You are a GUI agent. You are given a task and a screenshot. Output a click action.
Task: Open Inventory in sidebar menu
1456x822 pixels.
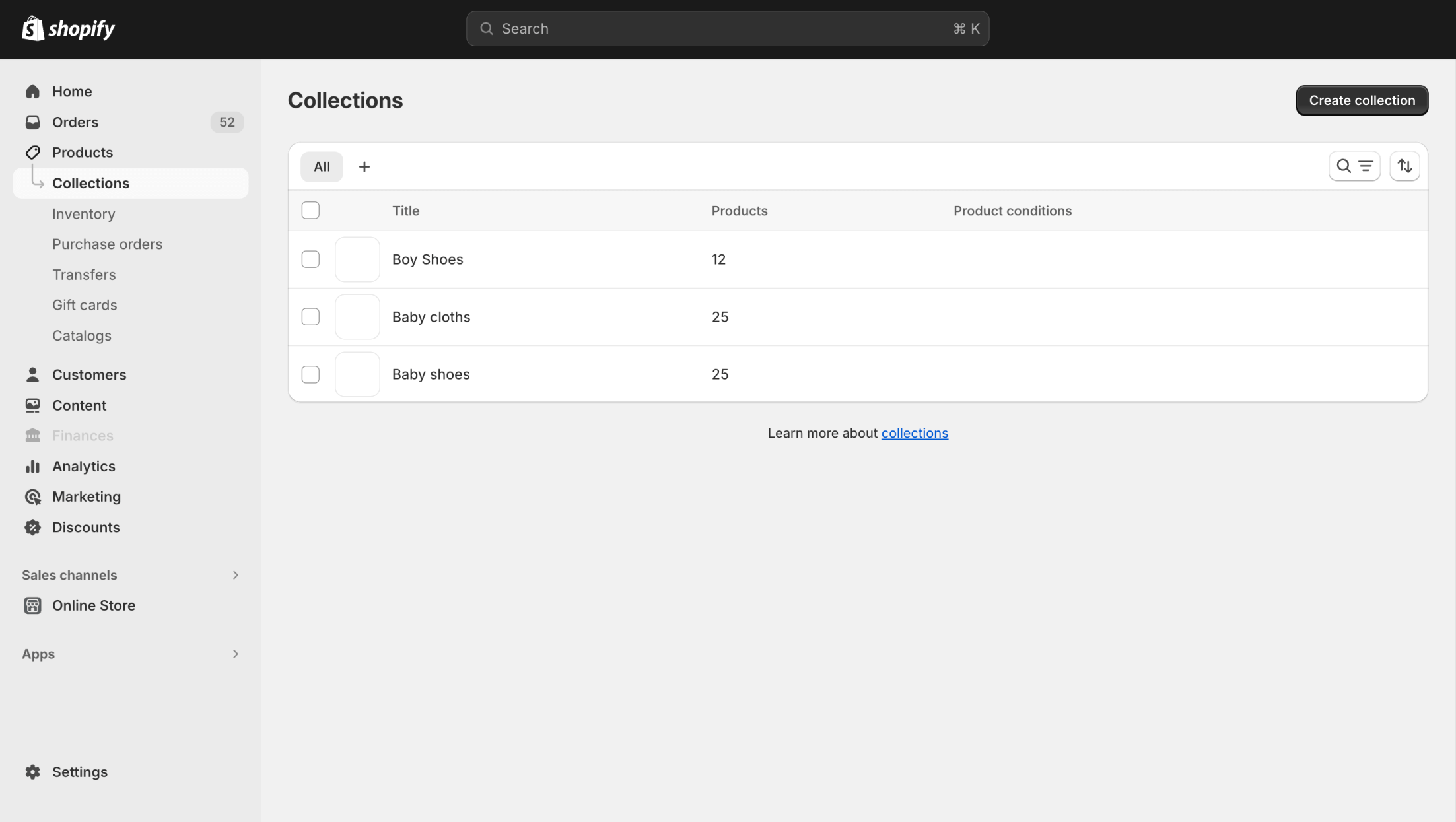click(84, 214)
